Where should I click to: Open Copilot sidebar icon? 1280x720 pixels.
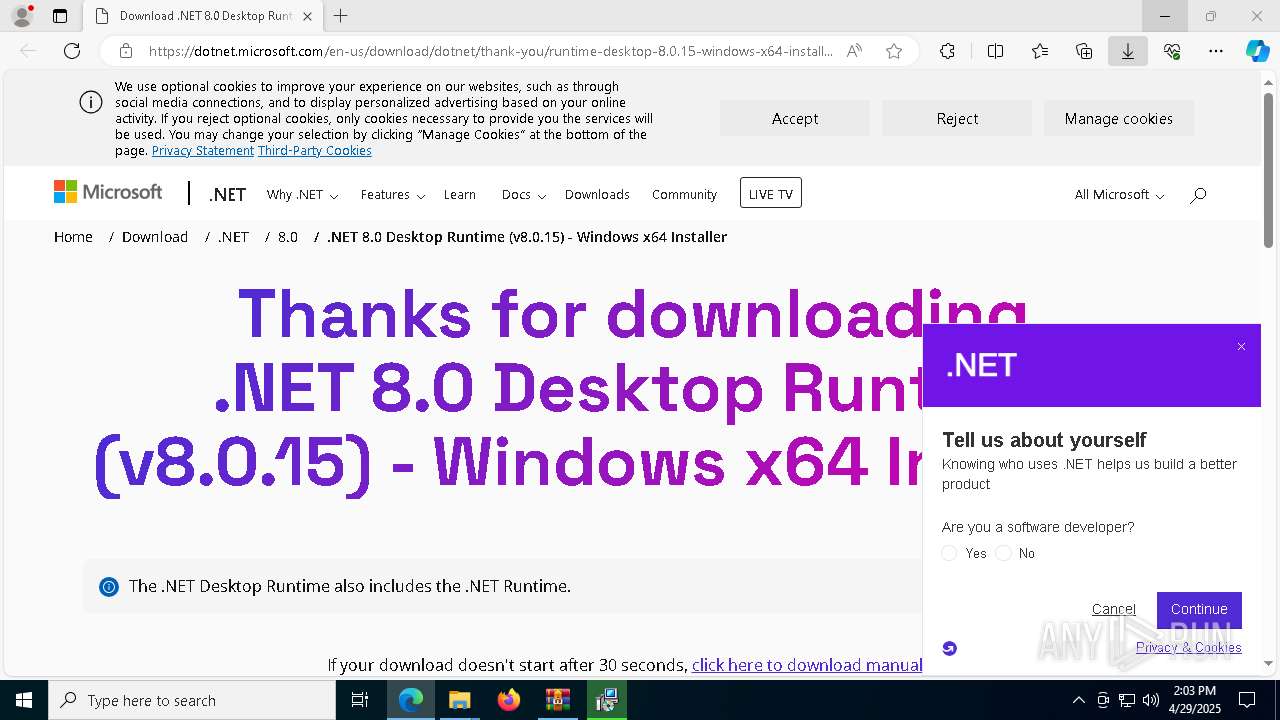(x=1257, y=51)
